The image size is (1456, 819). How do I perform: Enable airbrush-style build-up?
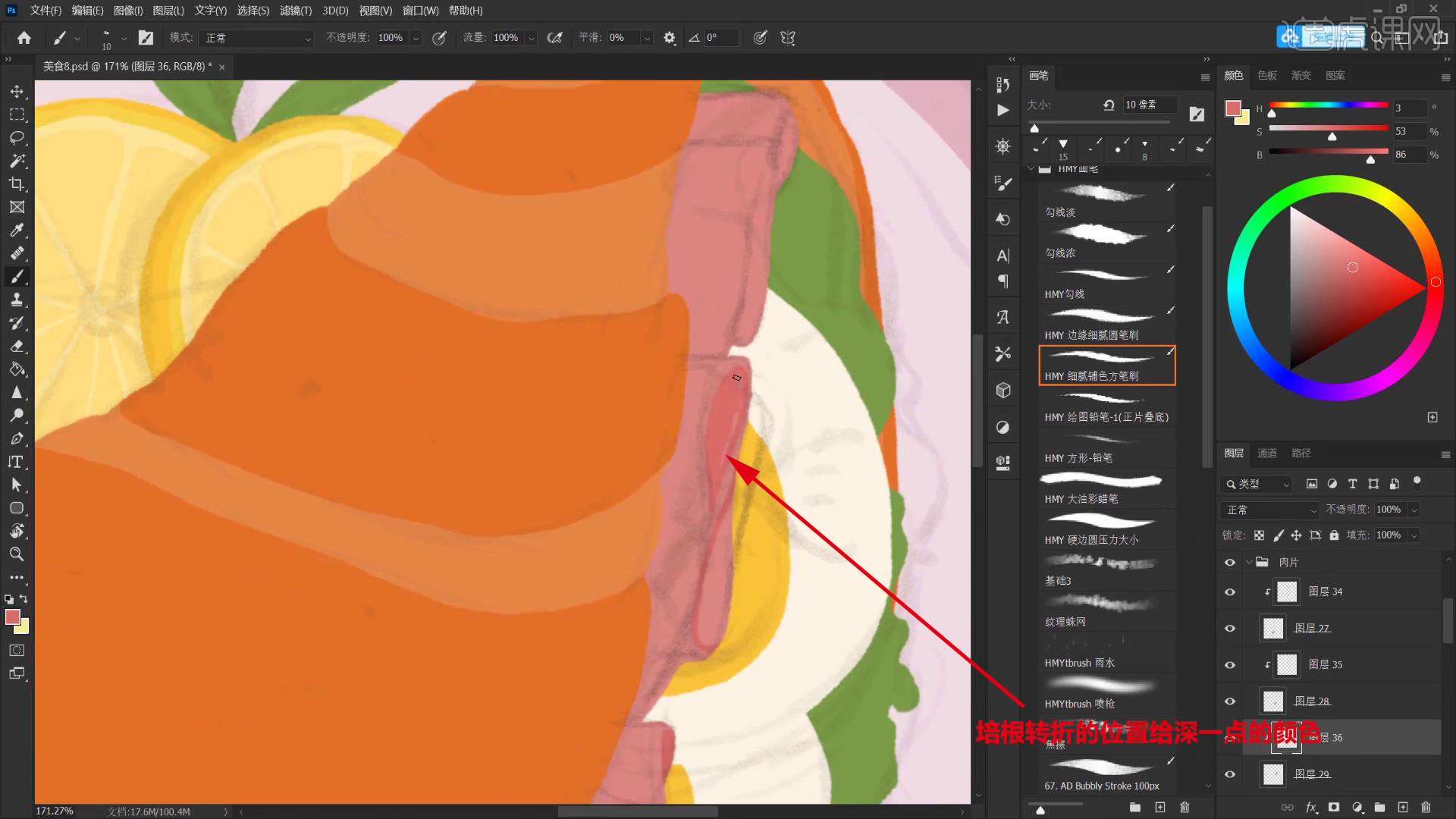point(555,38)
